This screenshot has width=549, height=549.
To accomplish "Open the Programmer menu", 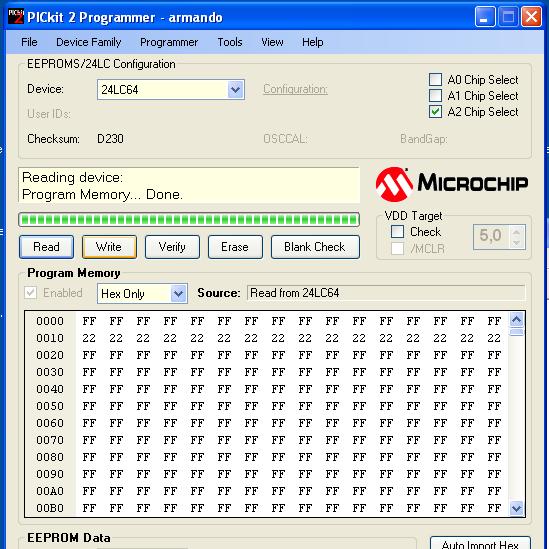I will [169, 42].
